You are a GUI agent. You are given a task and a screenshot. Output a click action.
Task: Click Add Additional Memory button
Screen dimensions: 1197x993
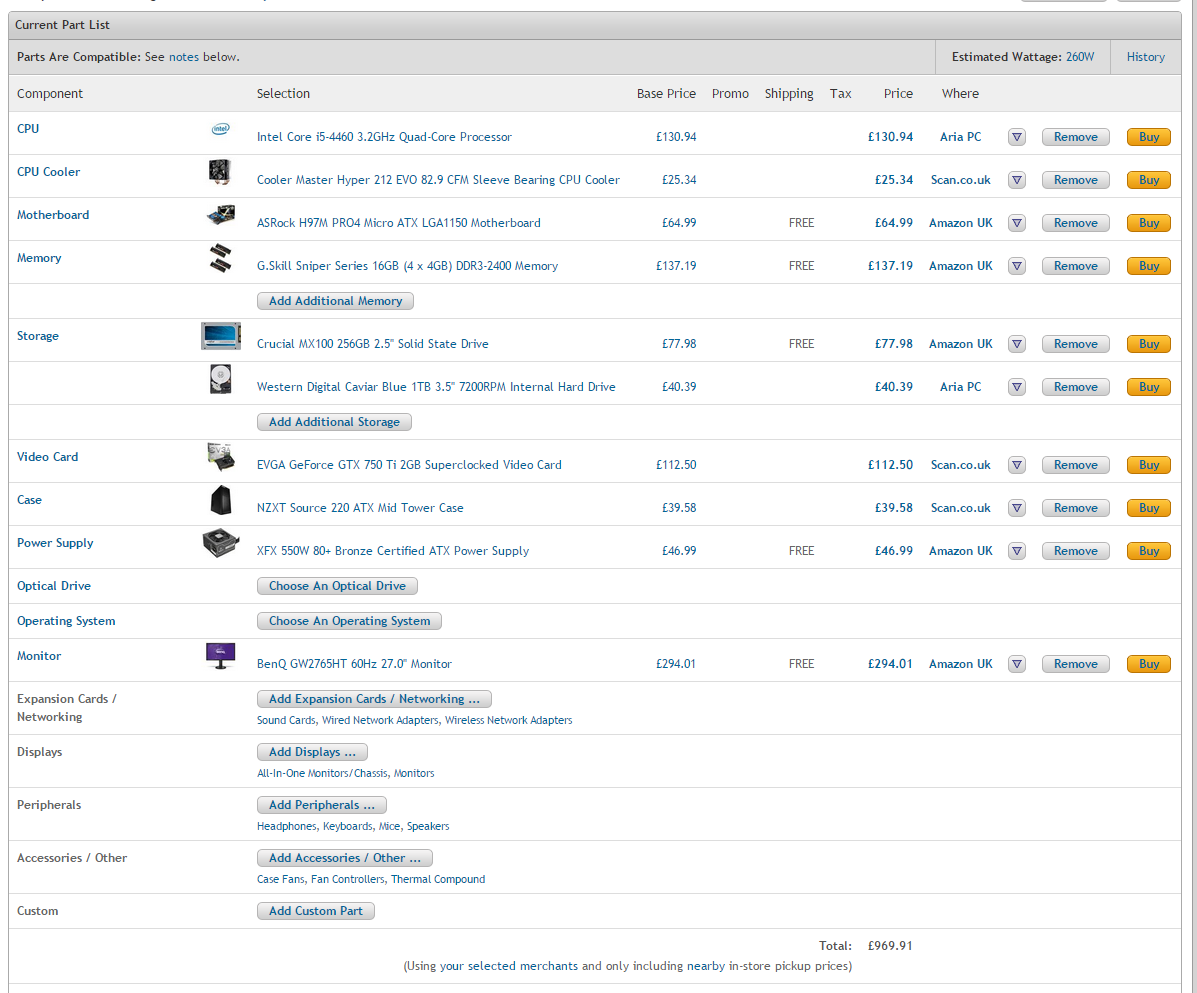point(335,301)
